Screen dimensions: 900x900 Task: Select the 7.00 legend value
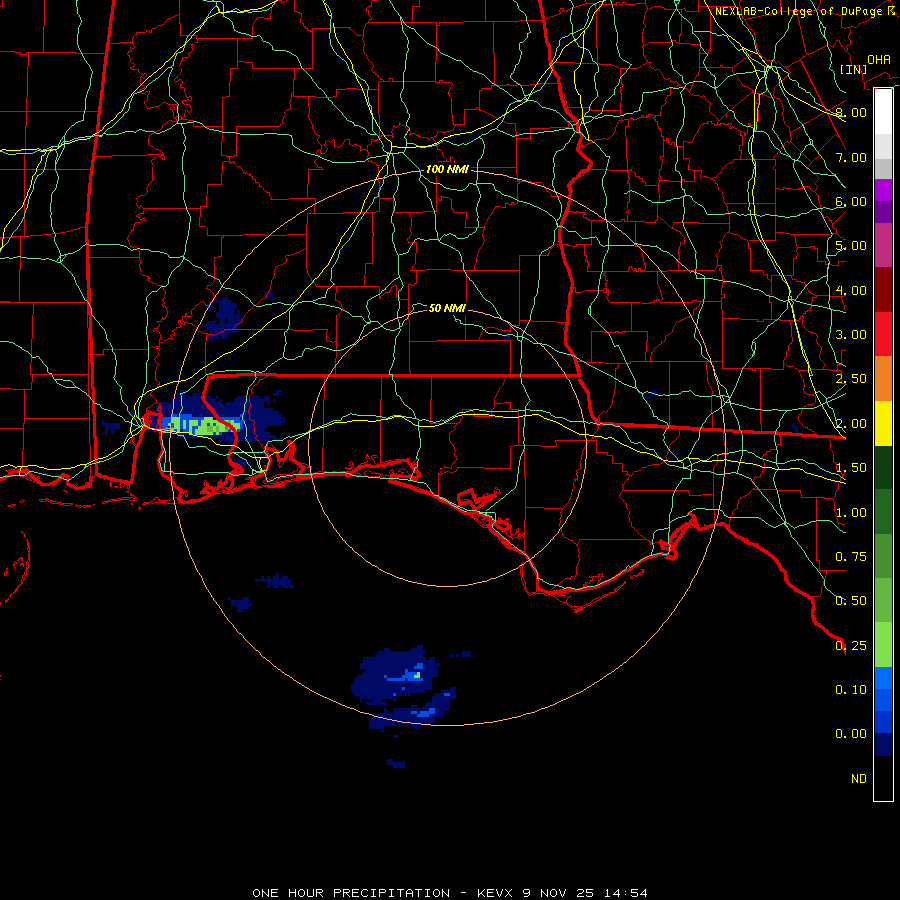pos(851,157)
